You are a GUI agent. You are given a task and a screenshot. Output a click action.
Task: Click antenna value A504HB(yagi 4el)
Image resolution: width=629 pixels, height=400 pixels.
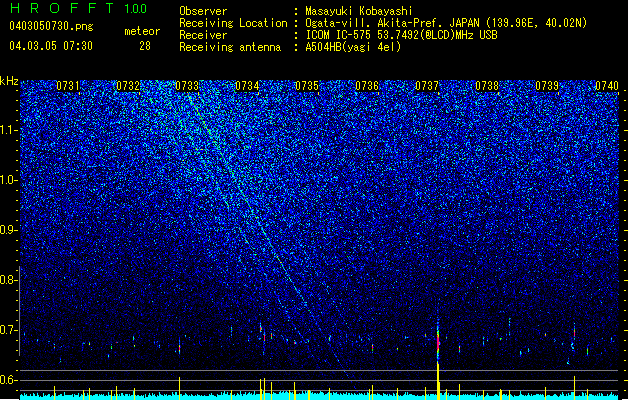click(353, 47)
